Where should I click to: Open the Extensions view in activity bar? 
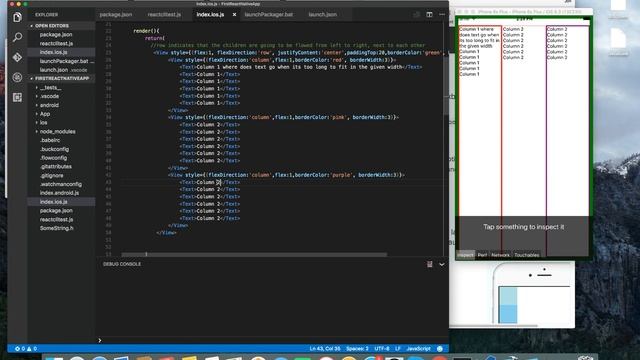pos(17,97)
